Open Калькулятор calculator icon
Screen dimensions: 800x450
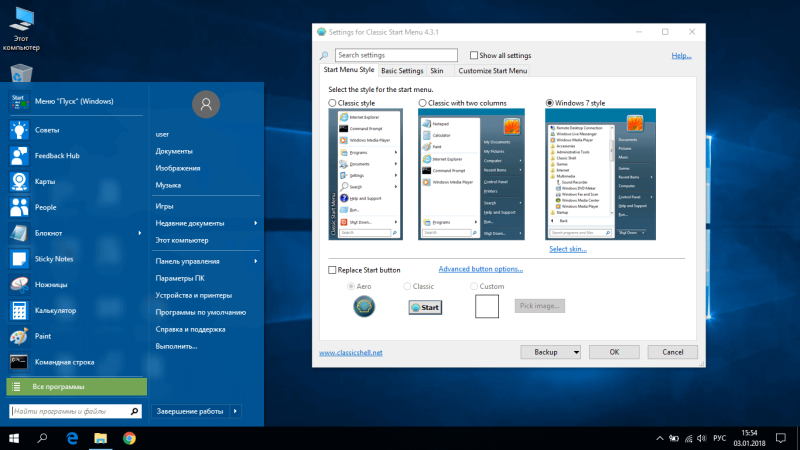pyautogui.click(x=19, y=310)
